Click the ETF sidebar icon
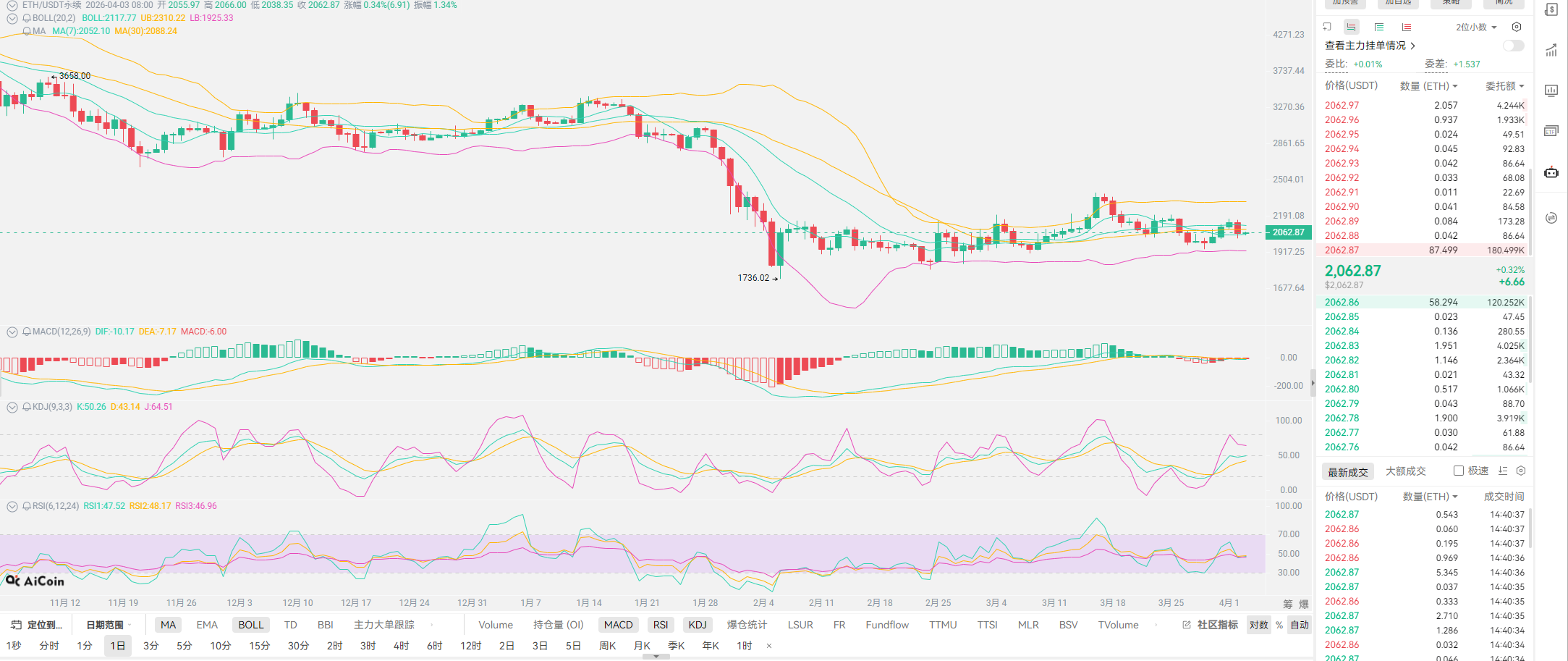The width and height of the screenshot is (1568, 661). pyautogui.click(x=1551, y=131)
